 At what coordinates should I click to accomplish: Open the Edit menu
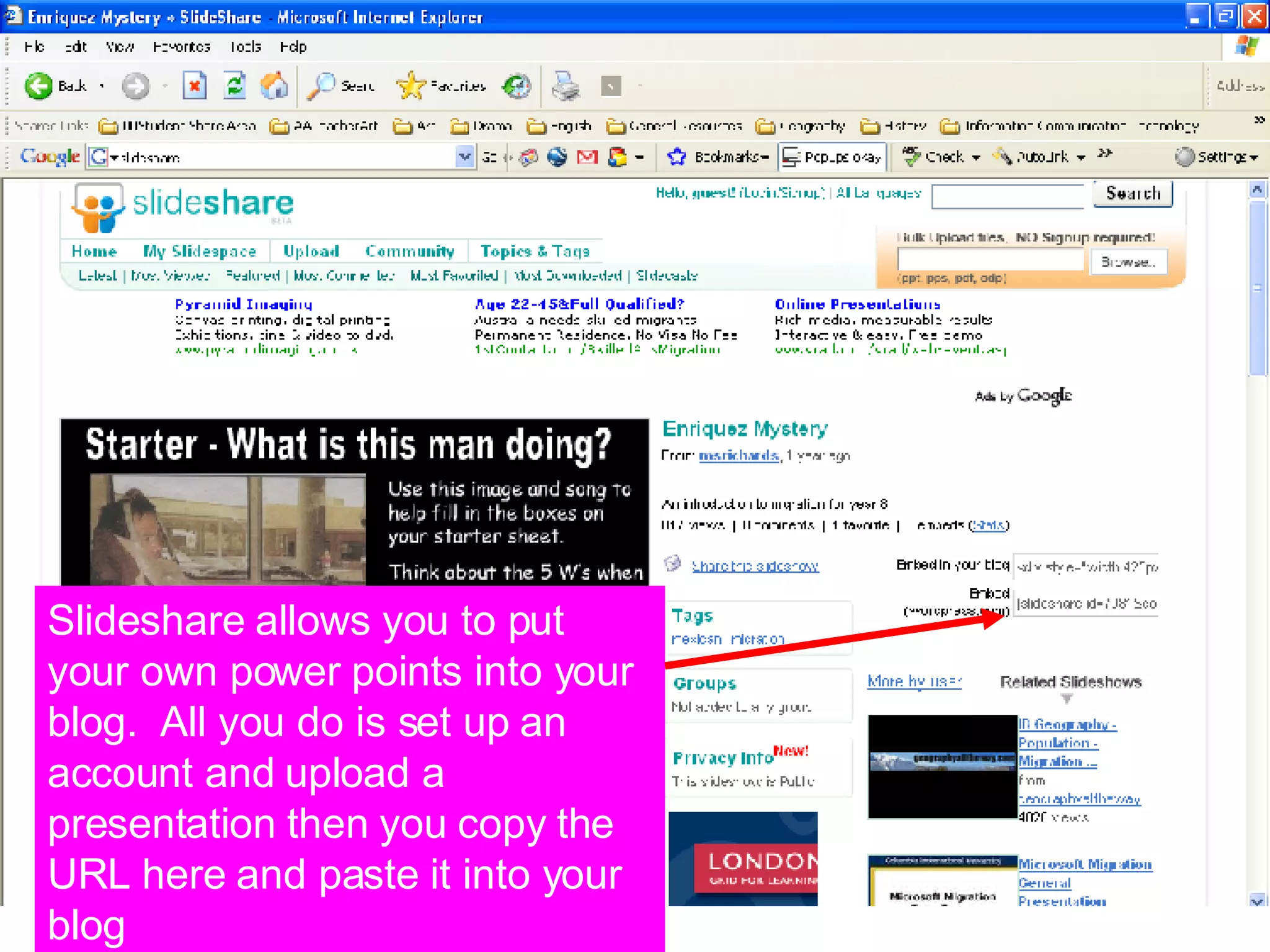[76, 47]
